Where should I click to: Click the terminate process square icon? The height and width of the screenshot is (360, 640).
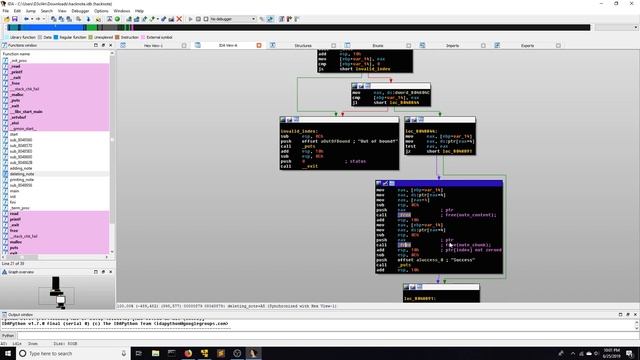pos(206,19)
